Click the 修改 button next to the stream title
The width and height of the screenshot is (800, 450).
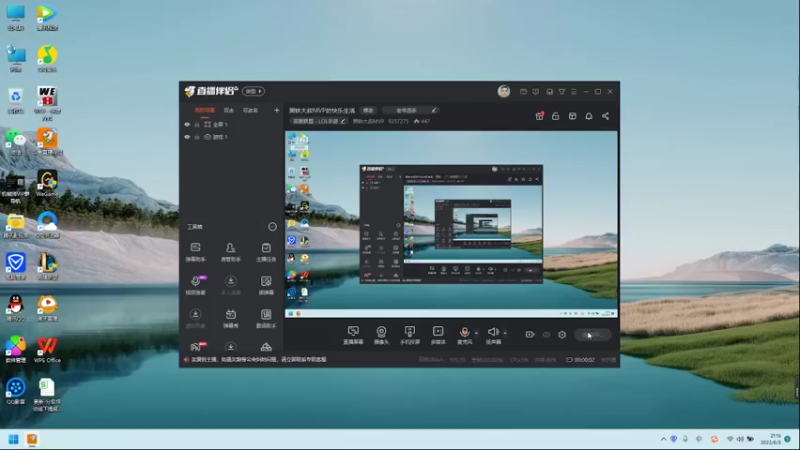point(368,110)
